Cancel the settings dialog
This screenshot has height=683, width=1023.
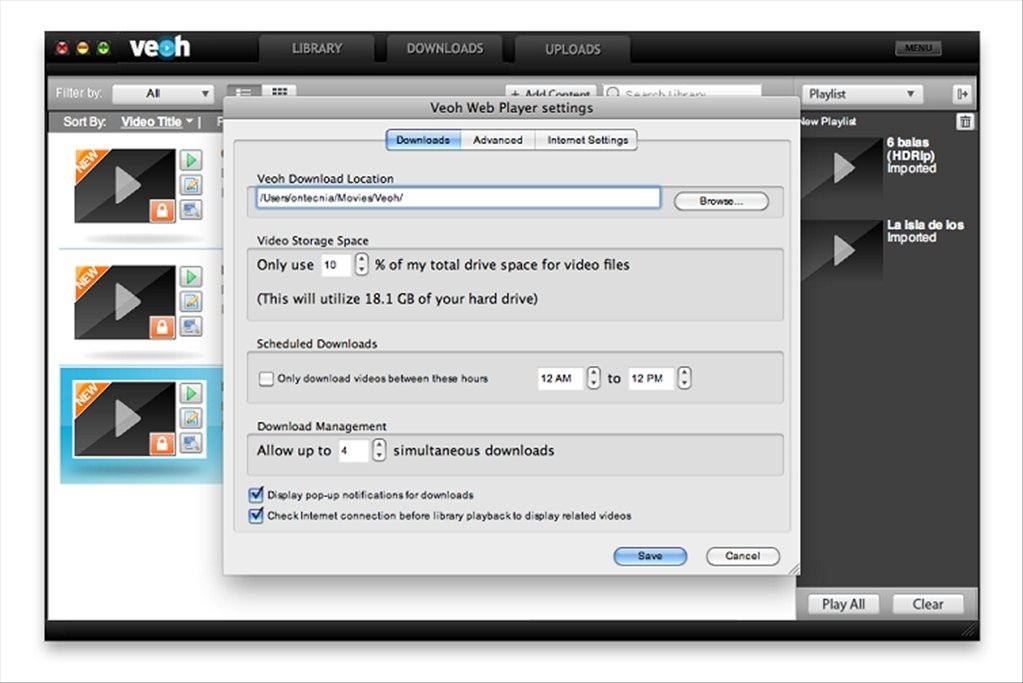click(x=742, y=556)
